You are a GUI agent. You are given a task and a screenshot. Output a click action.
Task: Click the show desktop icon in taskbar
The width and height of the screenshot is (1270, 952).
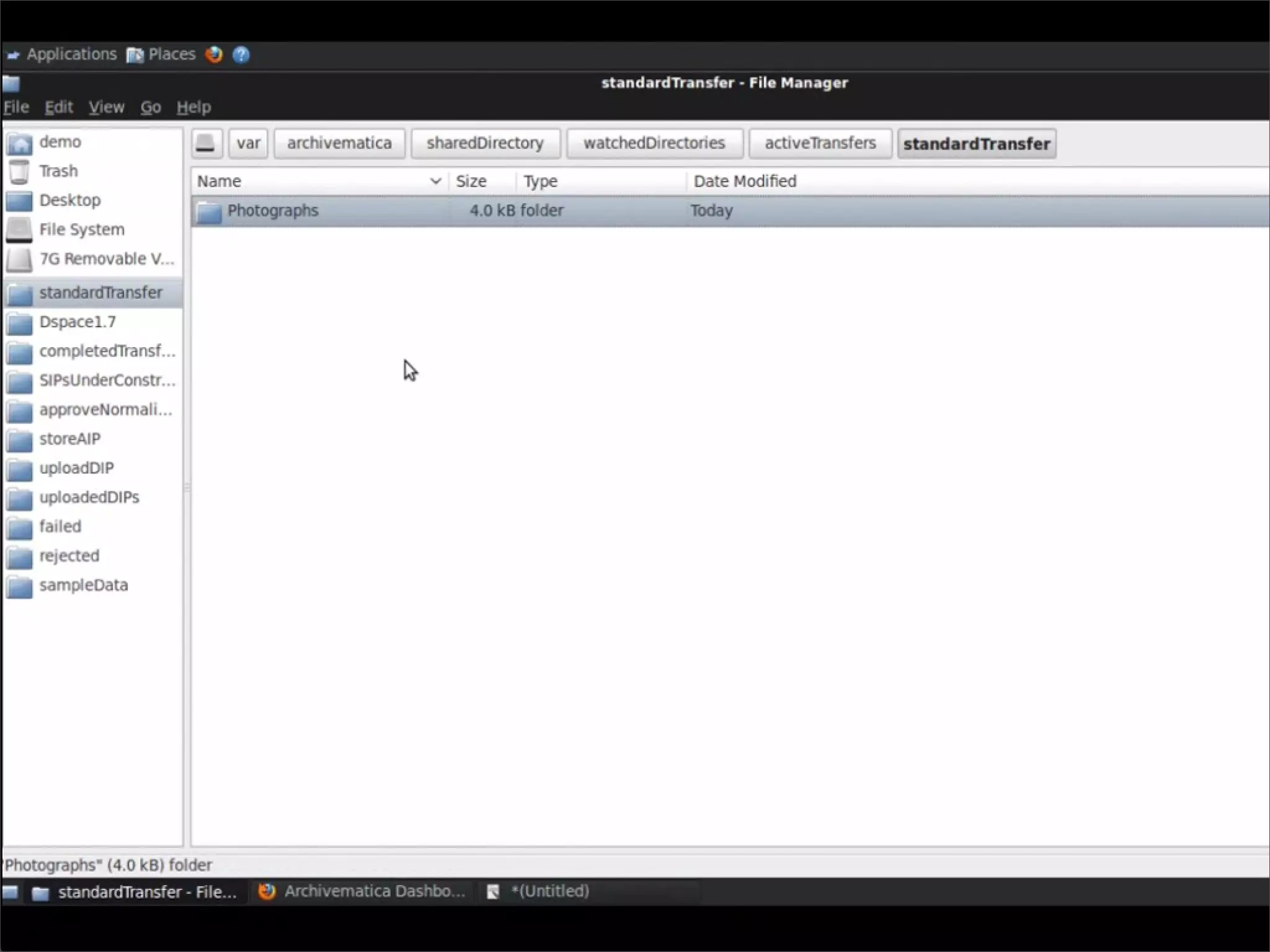click(11, 892)
